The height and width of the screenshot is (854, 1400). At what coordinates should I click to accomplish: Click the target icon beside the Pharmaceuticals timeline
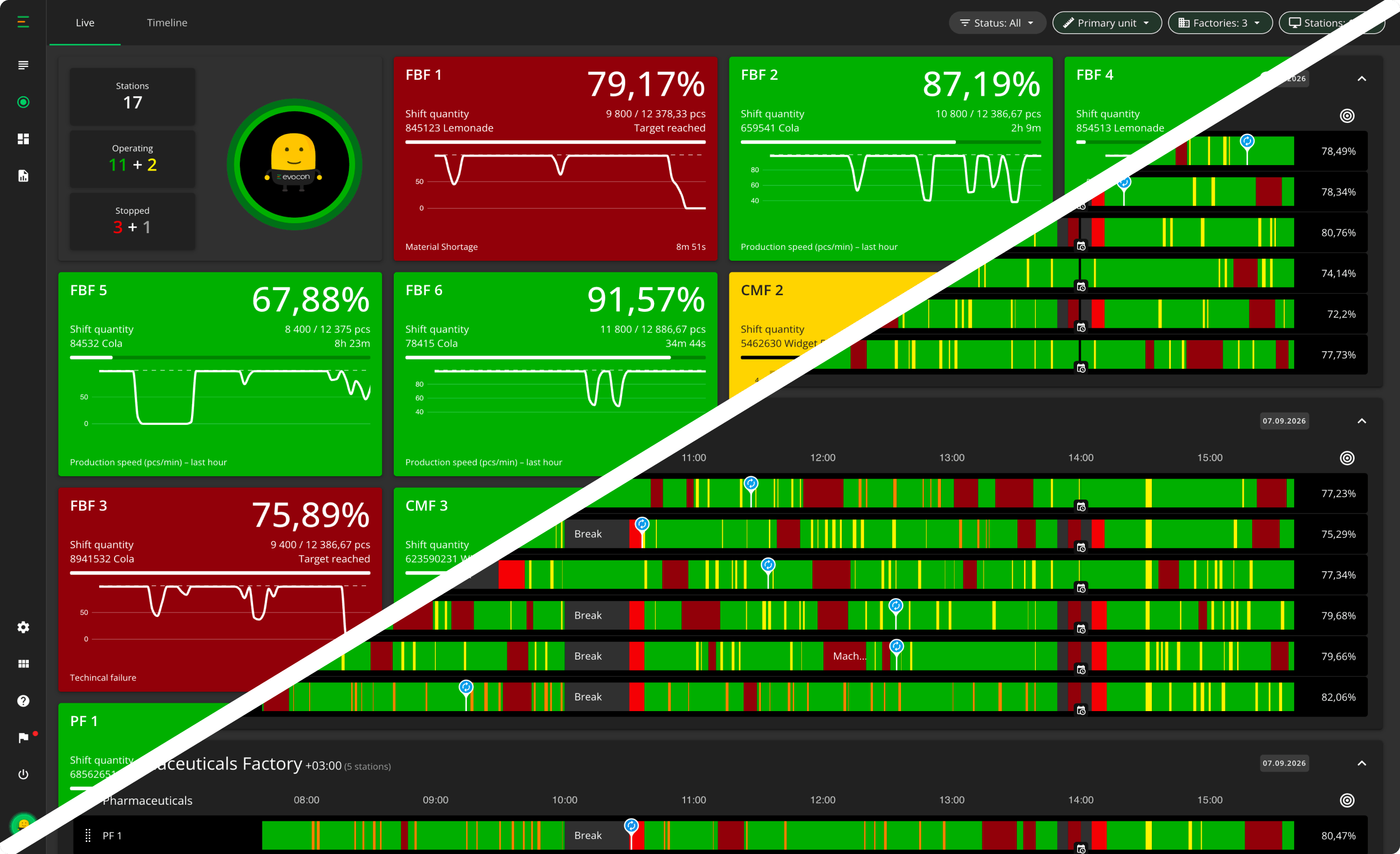point(1347,801)
